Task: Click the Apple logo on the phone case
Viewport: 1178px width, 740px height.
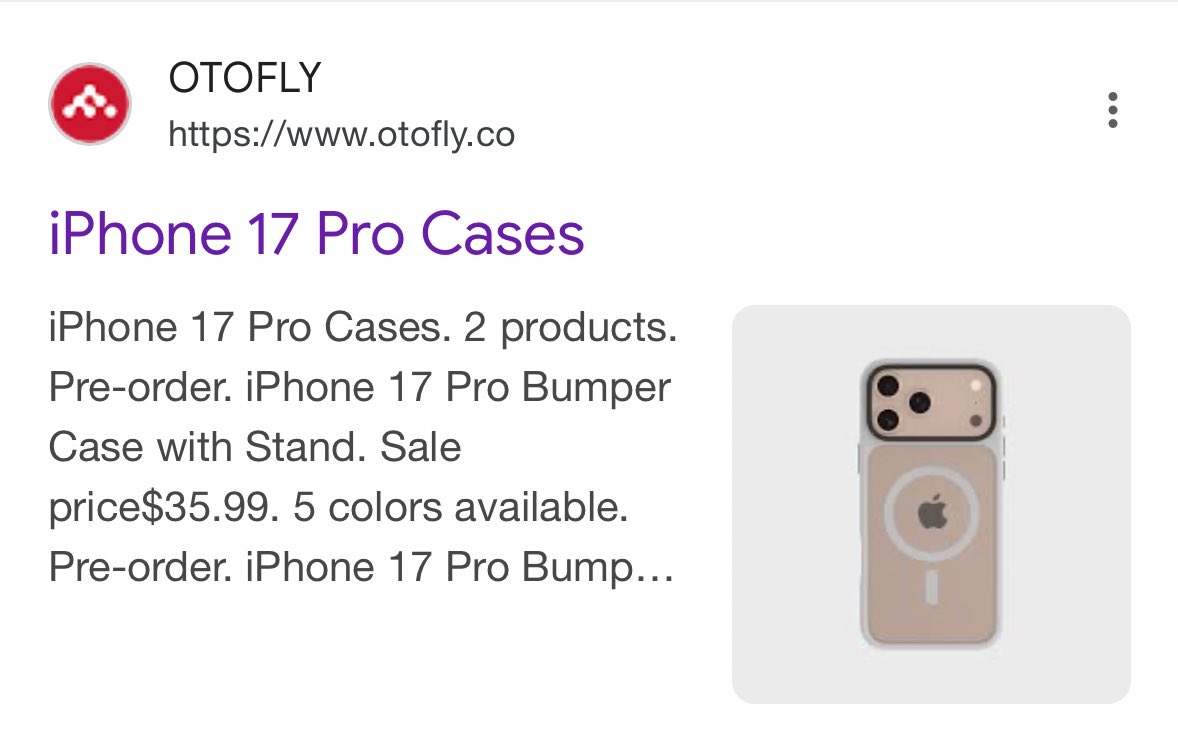Action: pos(932,513)
